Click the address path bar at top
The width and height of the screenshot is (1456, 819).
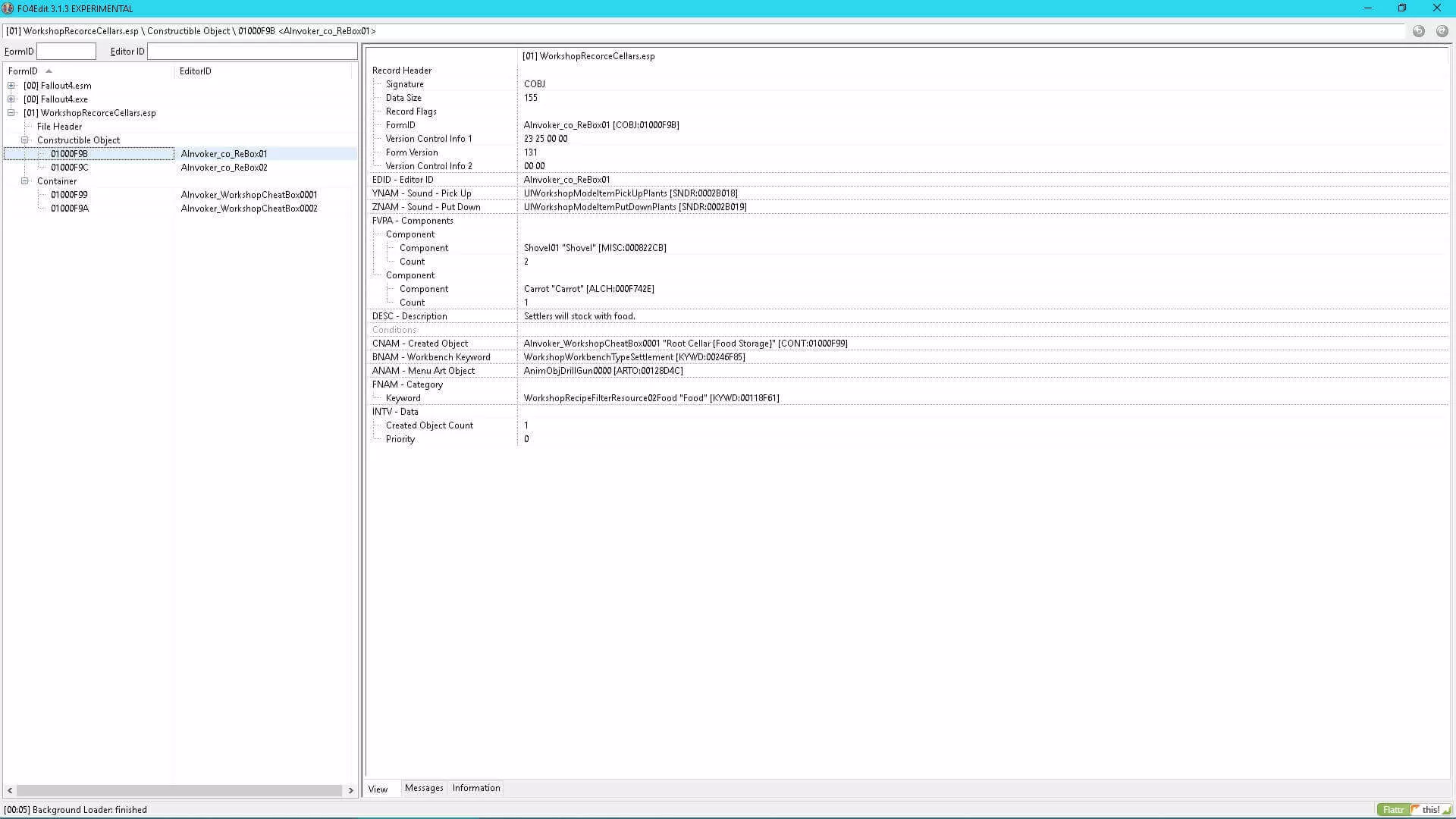[x=704, y=31]
